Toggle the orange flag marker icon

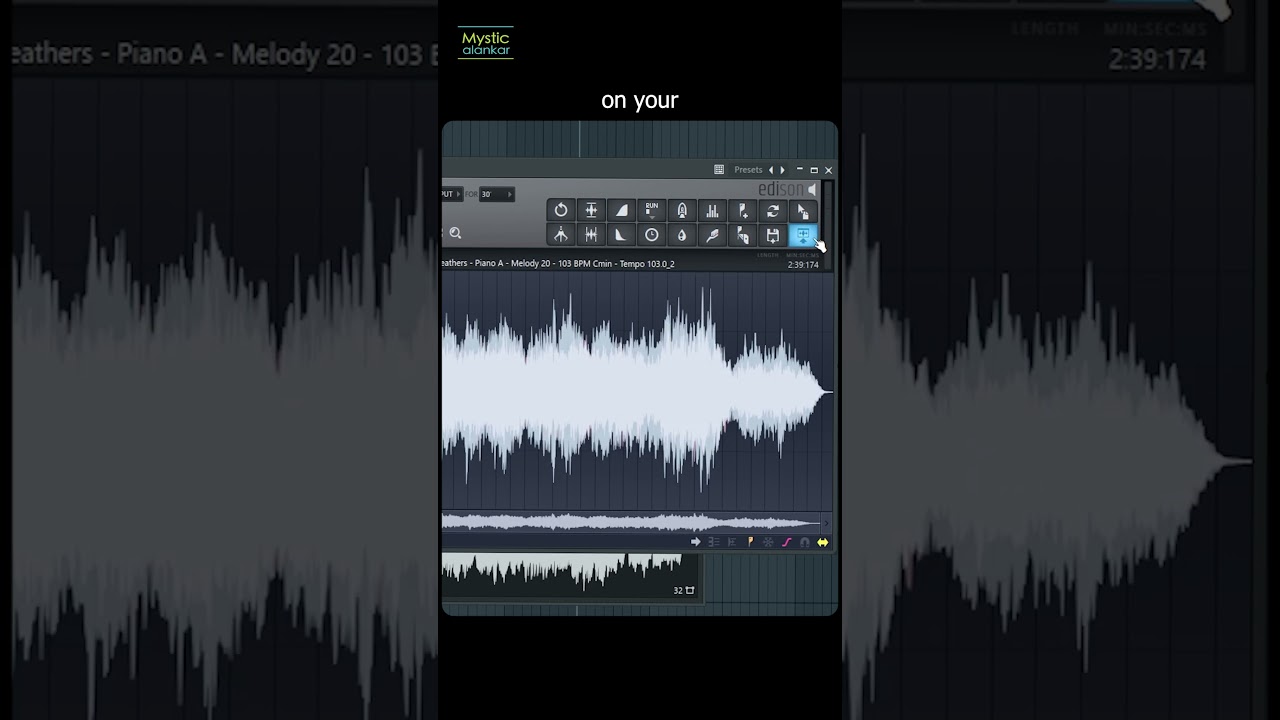point(750,542)
